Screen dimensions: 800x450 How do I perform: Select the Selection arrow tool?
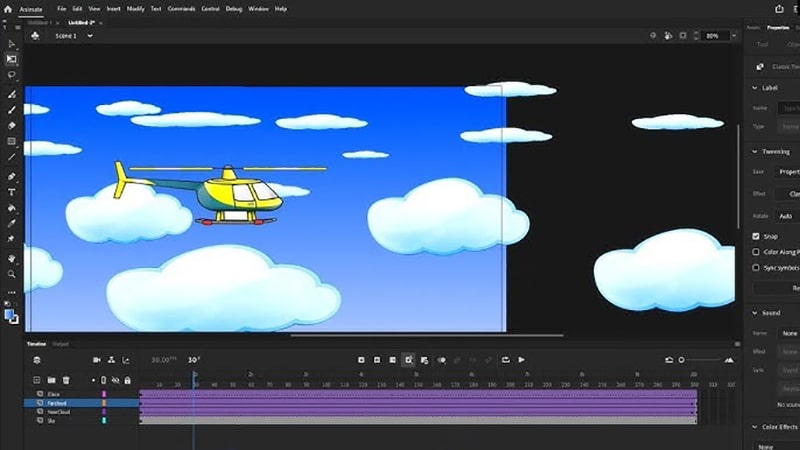11,44
